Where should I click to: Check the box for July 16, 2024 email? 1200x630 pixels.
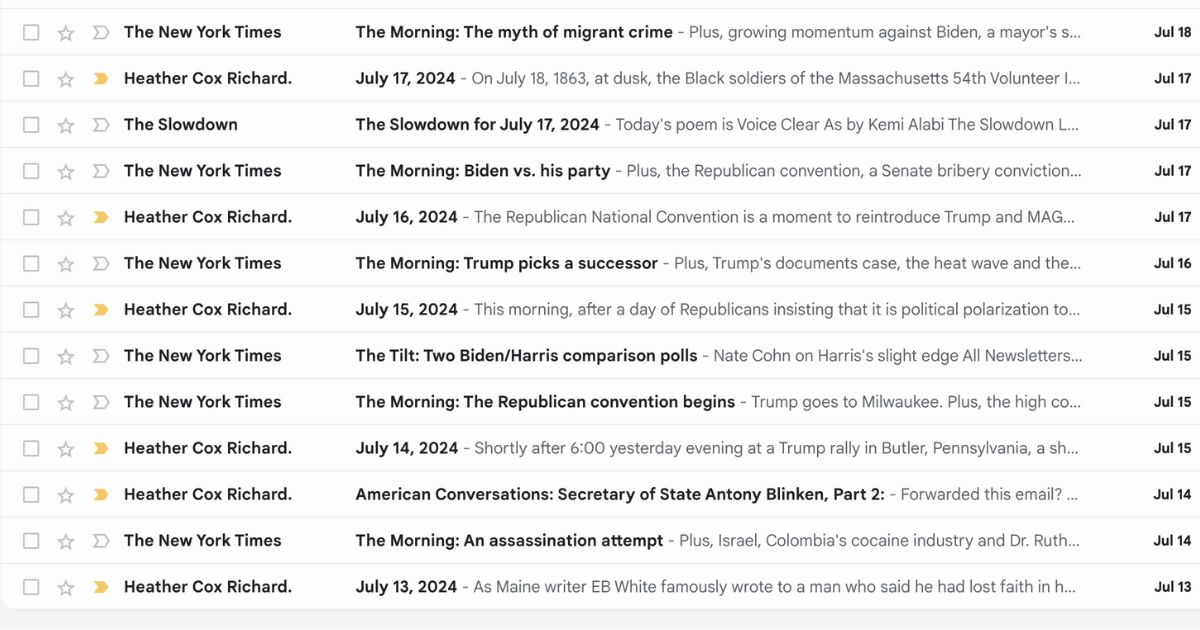[31, 217]
